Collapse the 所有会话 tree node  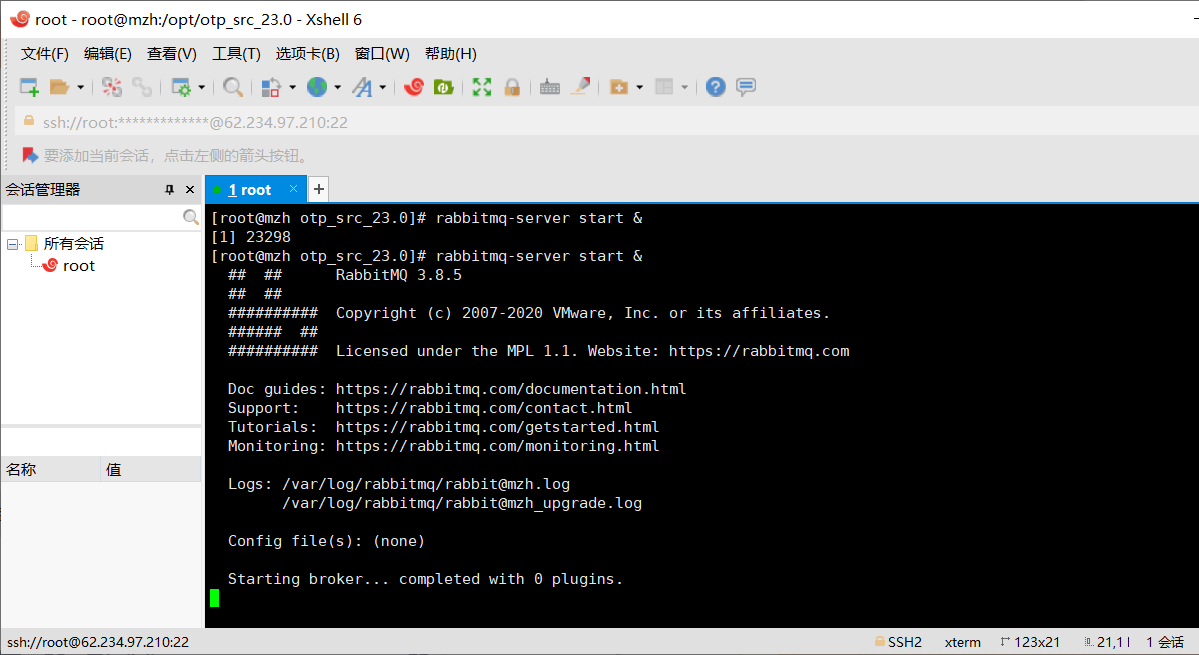[12, 245]
